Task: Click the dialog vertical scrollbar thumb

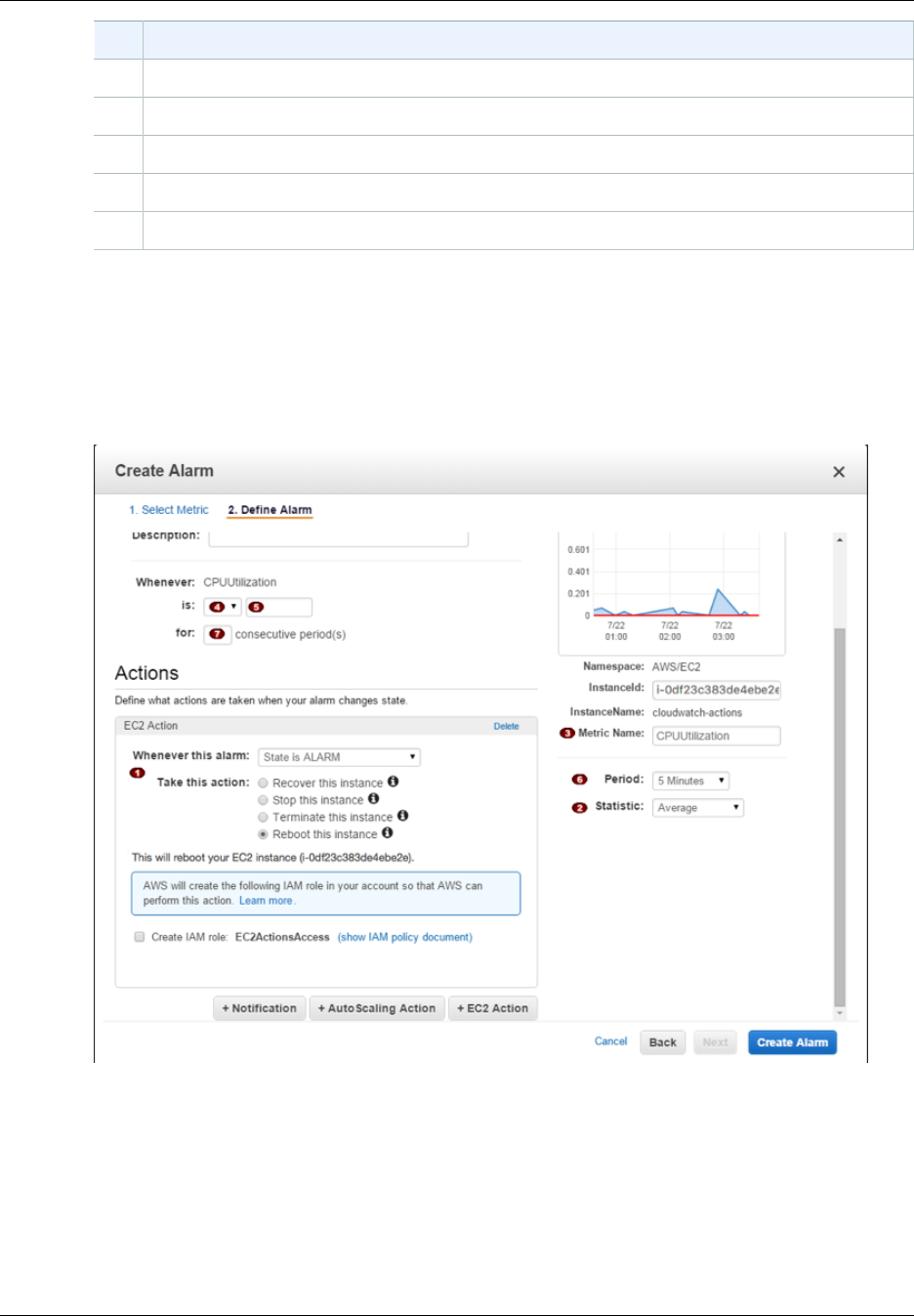Action: click(839, 817)
